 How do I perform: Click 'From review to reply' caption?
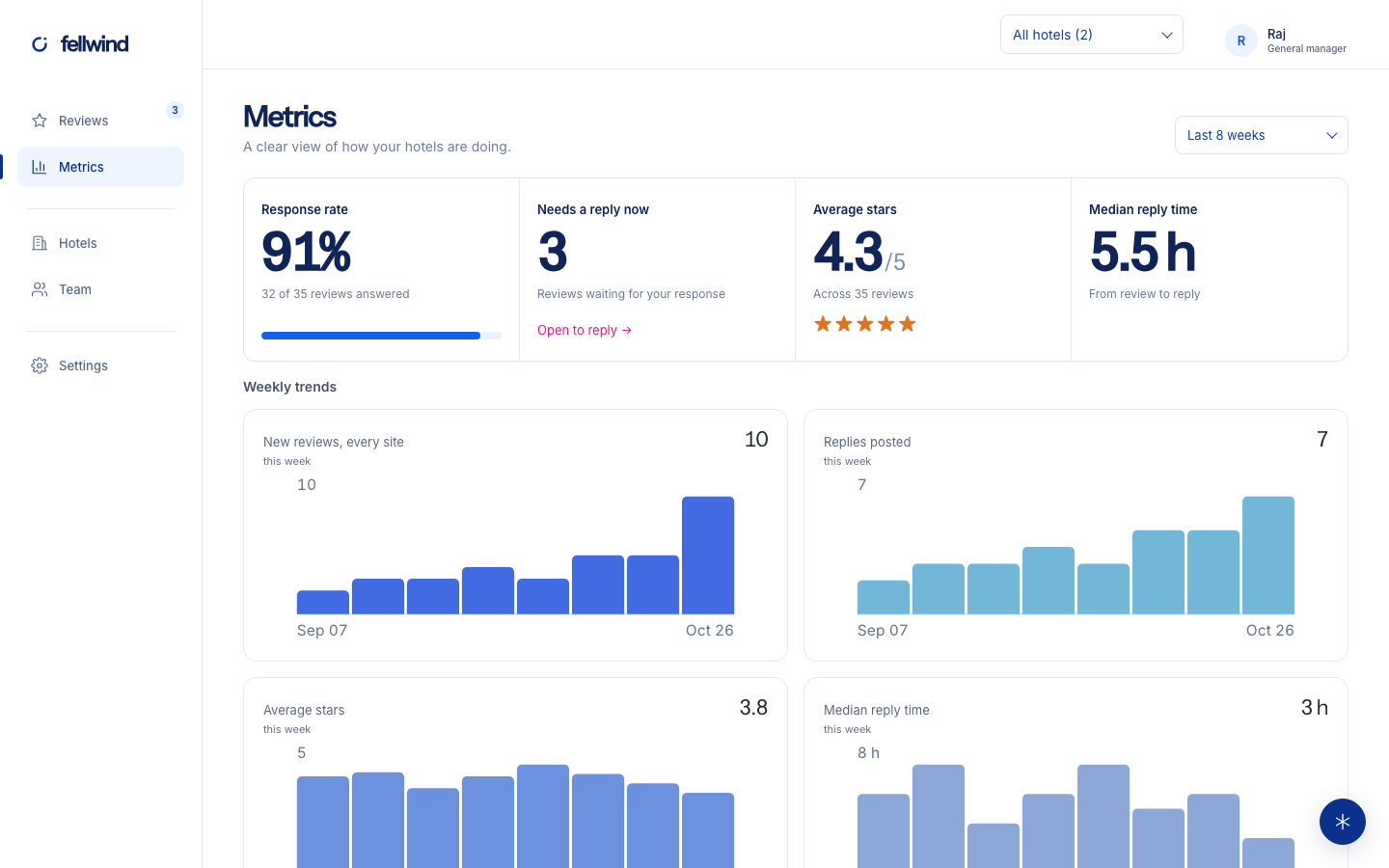(x=1144, y=294)
